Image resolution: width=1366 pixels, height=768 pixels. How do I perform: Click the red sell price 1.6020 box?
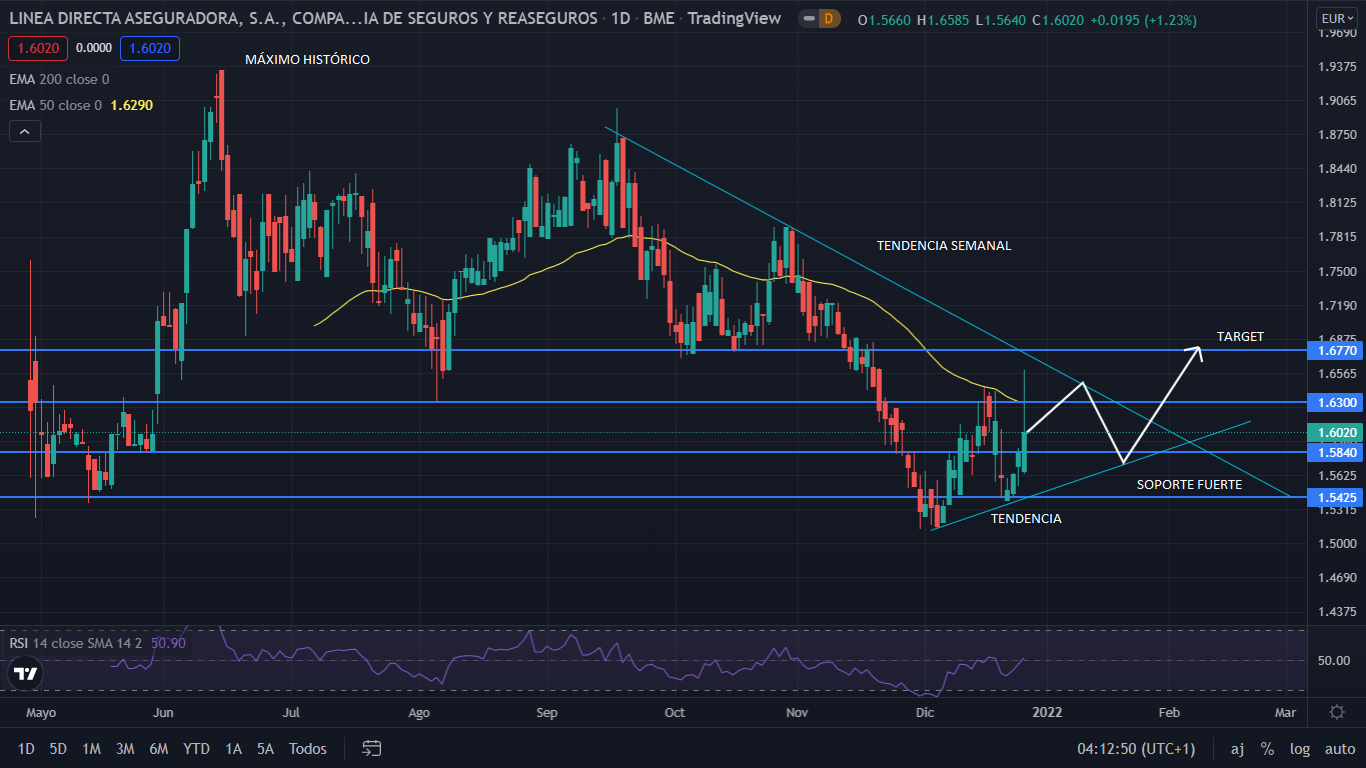pos(35,47)
